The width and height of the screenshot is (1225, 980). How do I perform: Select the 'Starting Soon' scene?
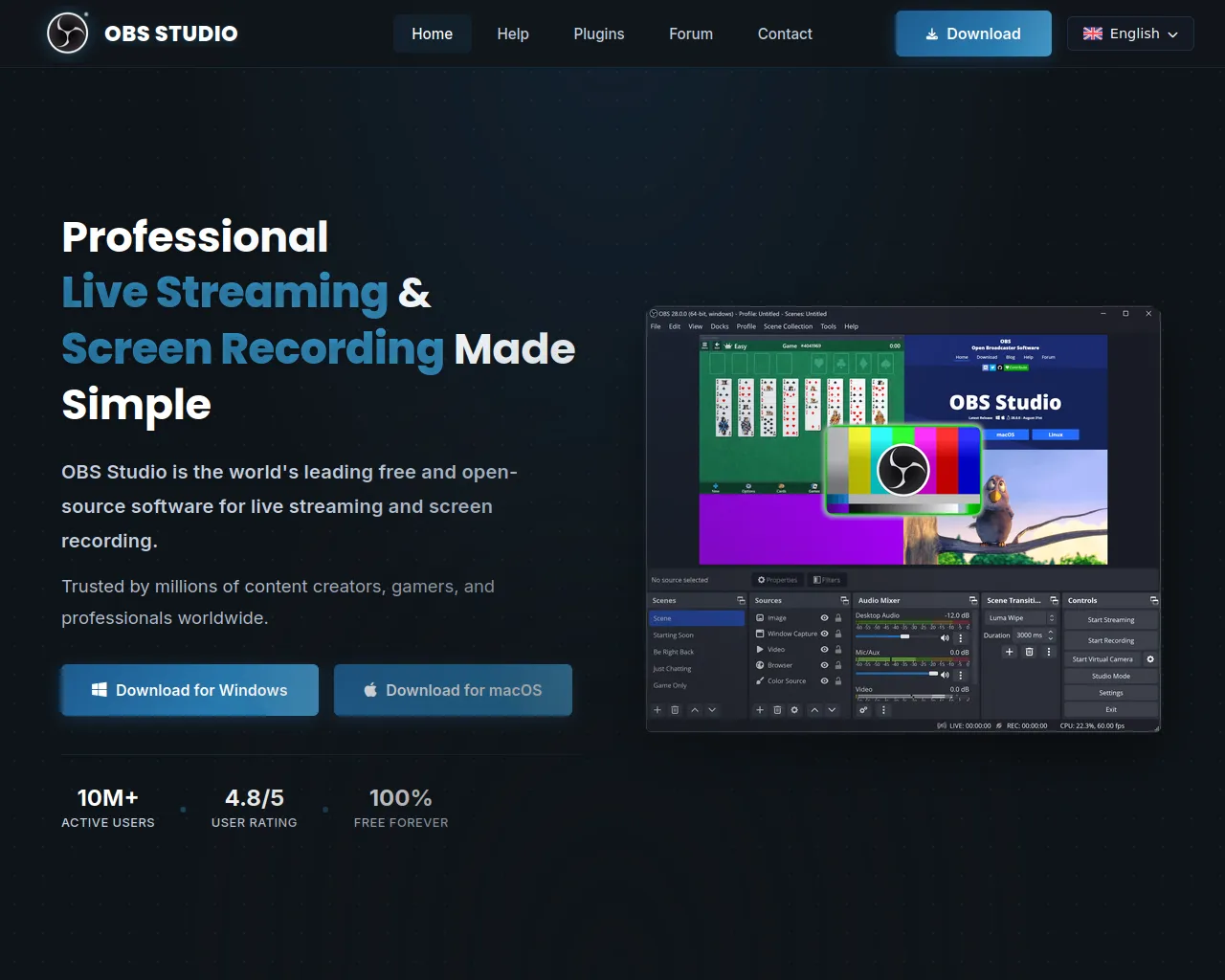697,635
